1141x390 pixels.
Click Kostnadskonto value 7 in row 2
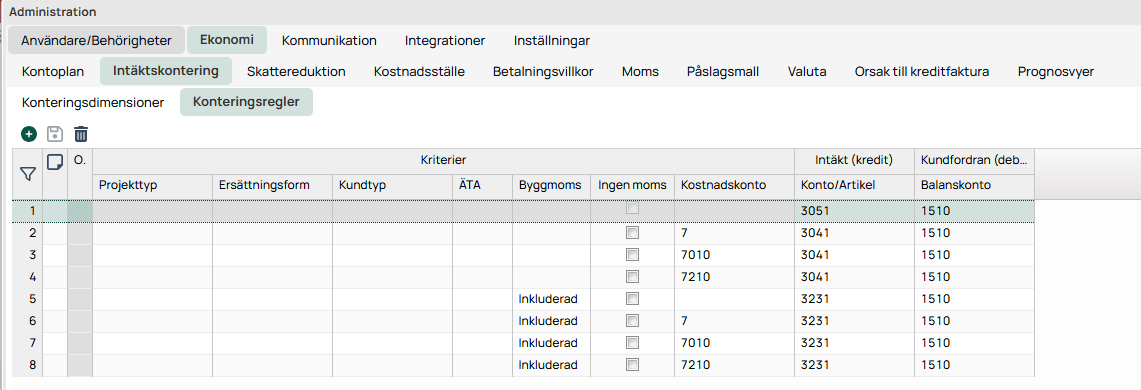(734, 234)
